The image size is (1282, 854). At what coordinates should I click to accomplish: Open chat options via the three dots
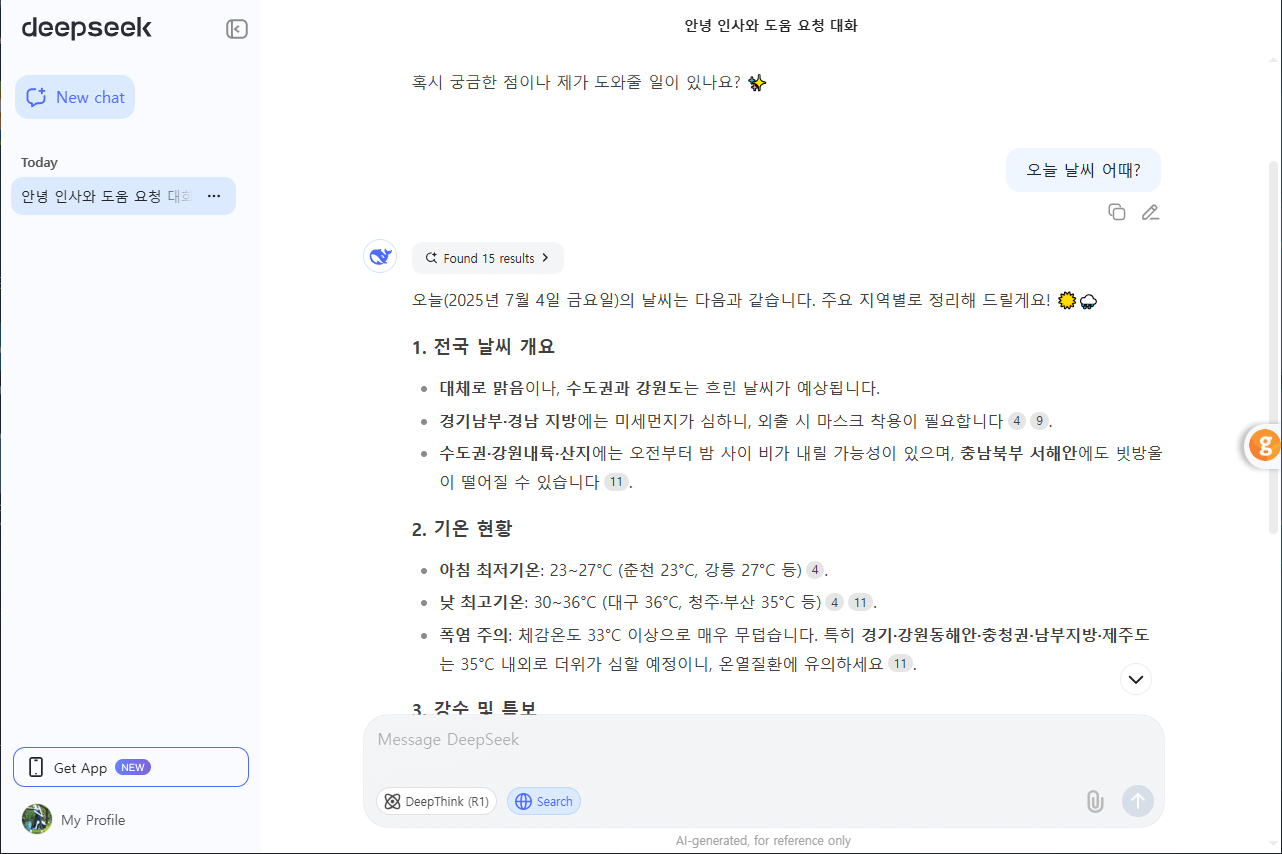click(213, 196)
